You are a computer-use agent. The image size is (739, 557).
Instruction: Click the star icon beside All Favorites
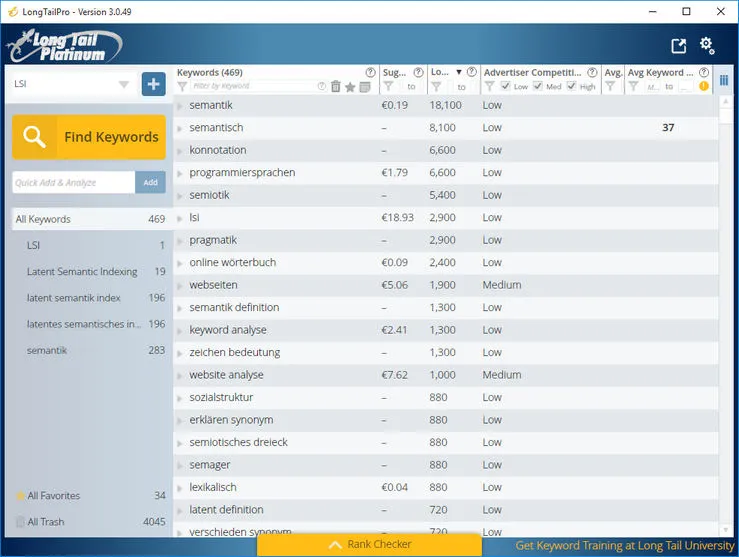tap(20, 496)
